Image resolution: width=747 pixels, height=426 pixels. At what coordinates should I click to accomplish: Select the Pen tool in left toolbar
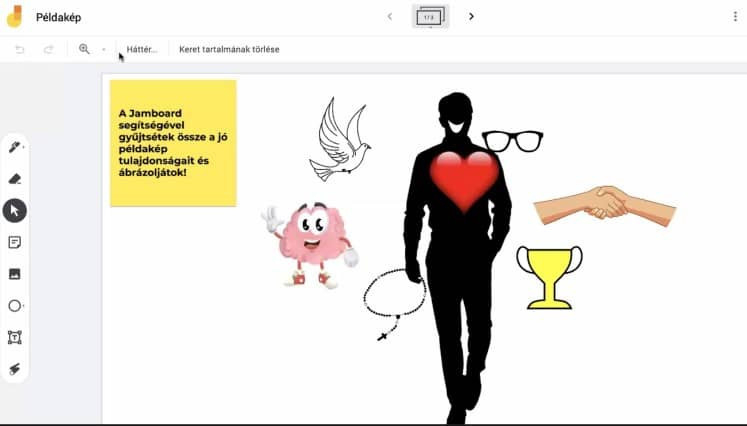[x=14, y=147]
